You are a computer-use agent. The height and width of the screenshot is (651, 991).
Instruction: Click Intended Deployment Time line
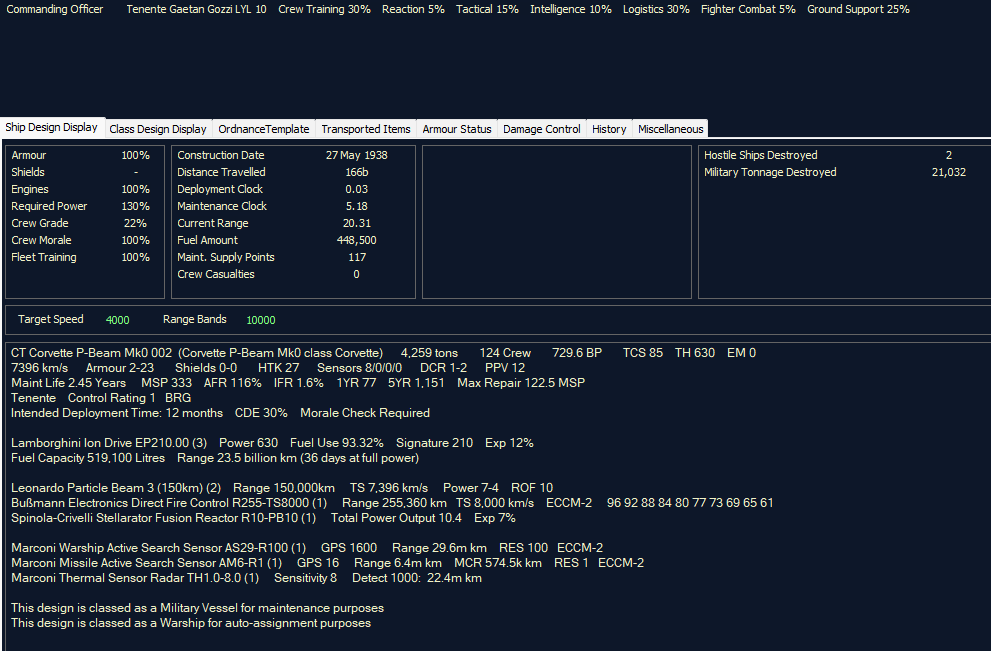[221, 413]
